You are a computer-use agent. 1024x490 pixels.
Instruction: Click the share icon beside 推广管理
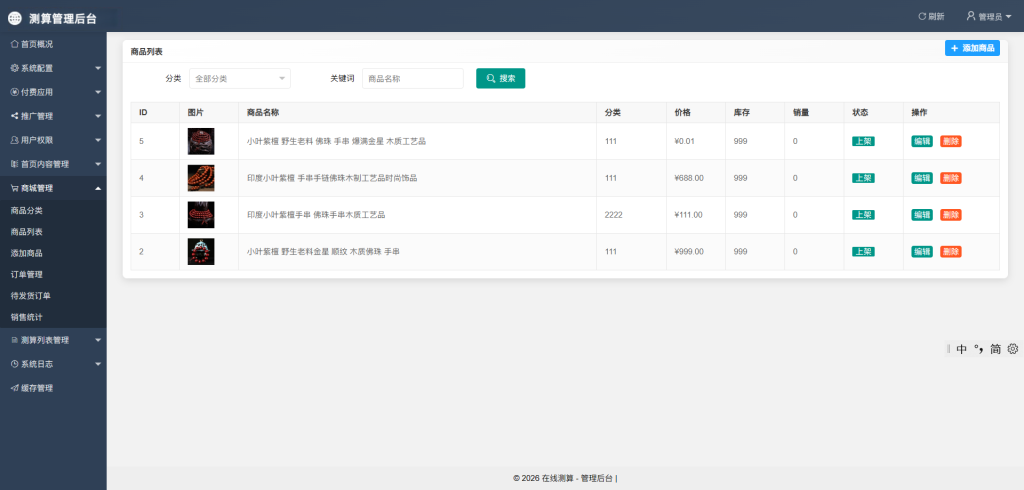click(x=14, y=116)
